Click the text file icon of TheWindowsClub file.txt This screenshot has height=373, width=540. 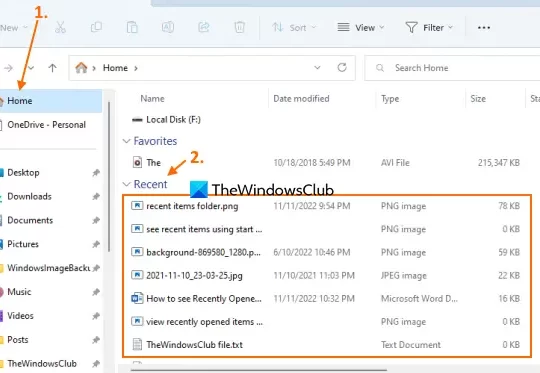click(x=137, y=344)
